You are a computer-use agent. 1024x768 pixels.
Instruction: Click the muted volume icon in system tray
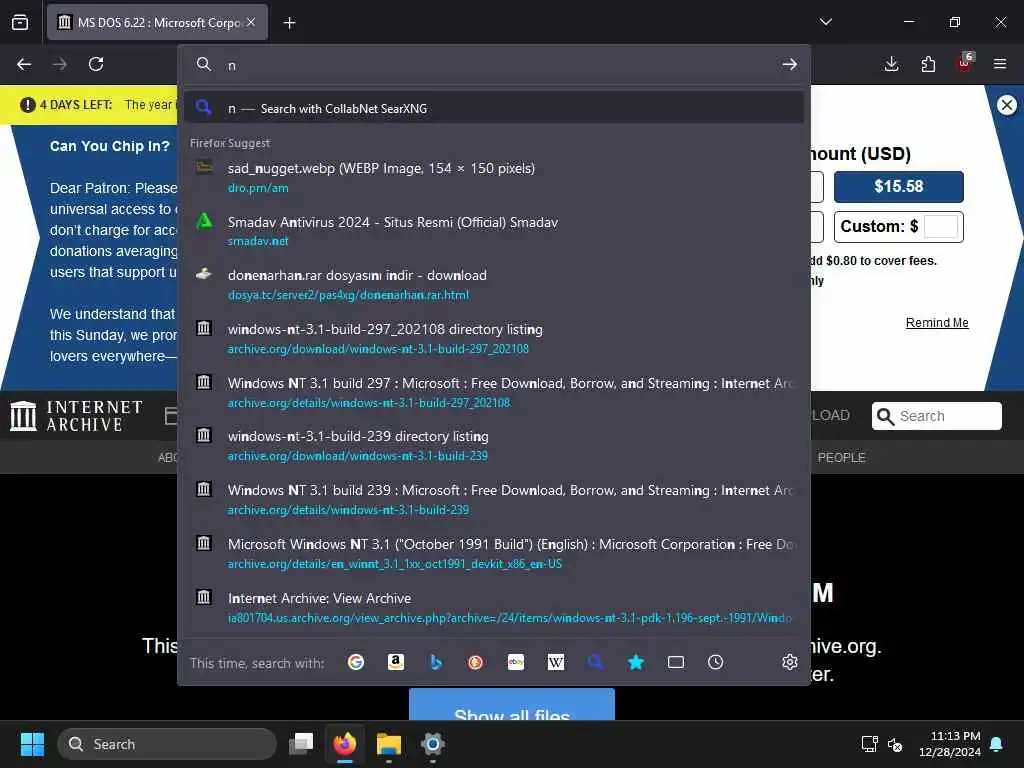(895, 744)
